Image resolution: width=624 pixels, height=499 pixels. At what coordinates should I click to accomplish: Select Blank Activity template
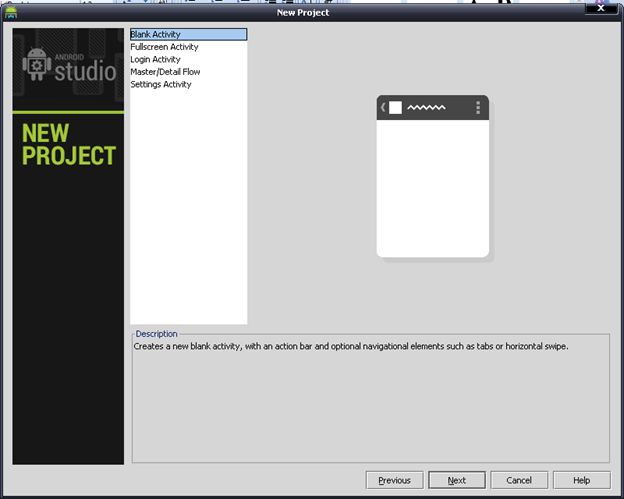tap(188, 34)
